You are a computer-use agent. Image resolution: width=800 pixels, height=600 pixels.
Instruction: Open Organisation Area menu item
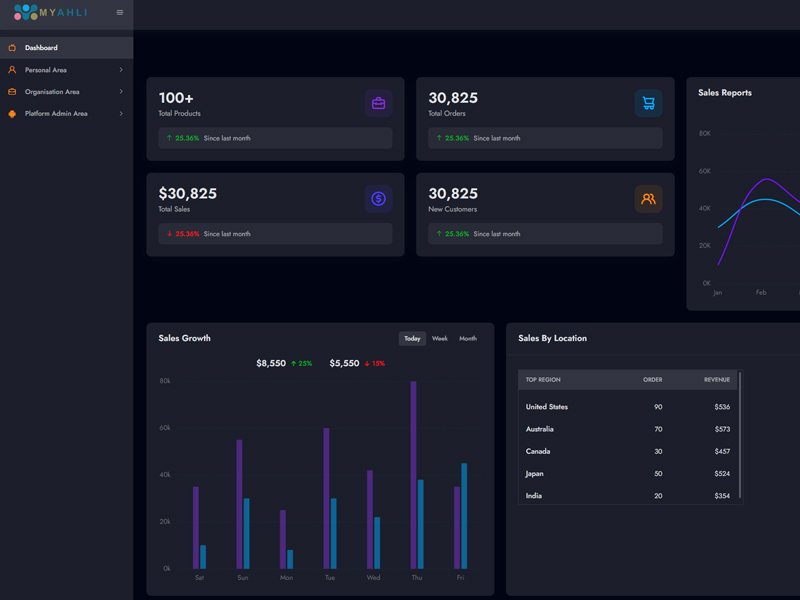(52, 92)
